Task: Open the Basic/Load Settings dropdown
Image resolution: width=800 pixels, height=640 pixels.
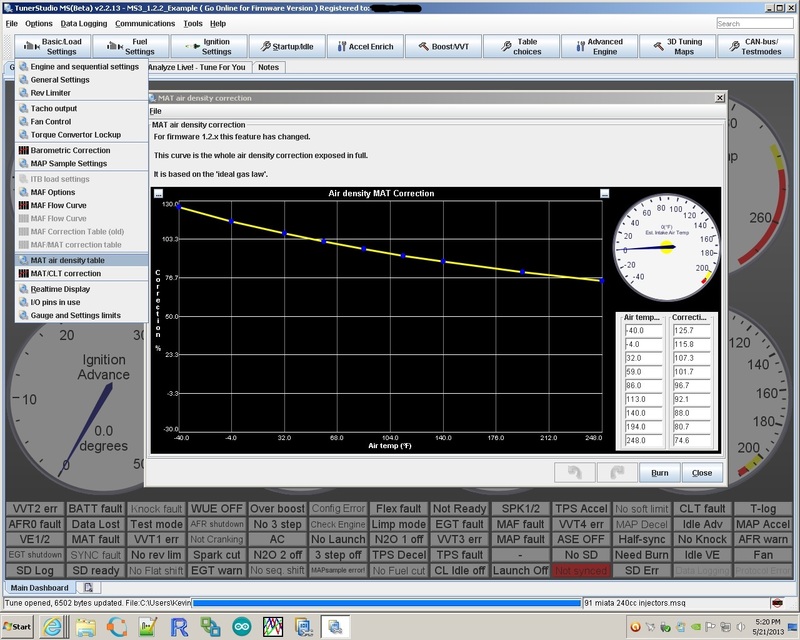Action: [53, 46]
